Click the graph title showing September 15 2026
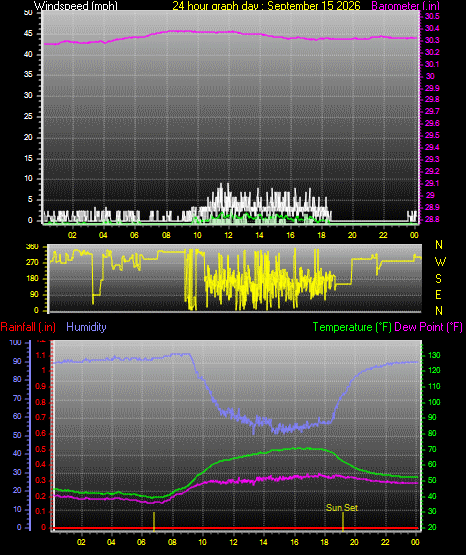Screen dimensions: 466x555 [x=266, y=6]
